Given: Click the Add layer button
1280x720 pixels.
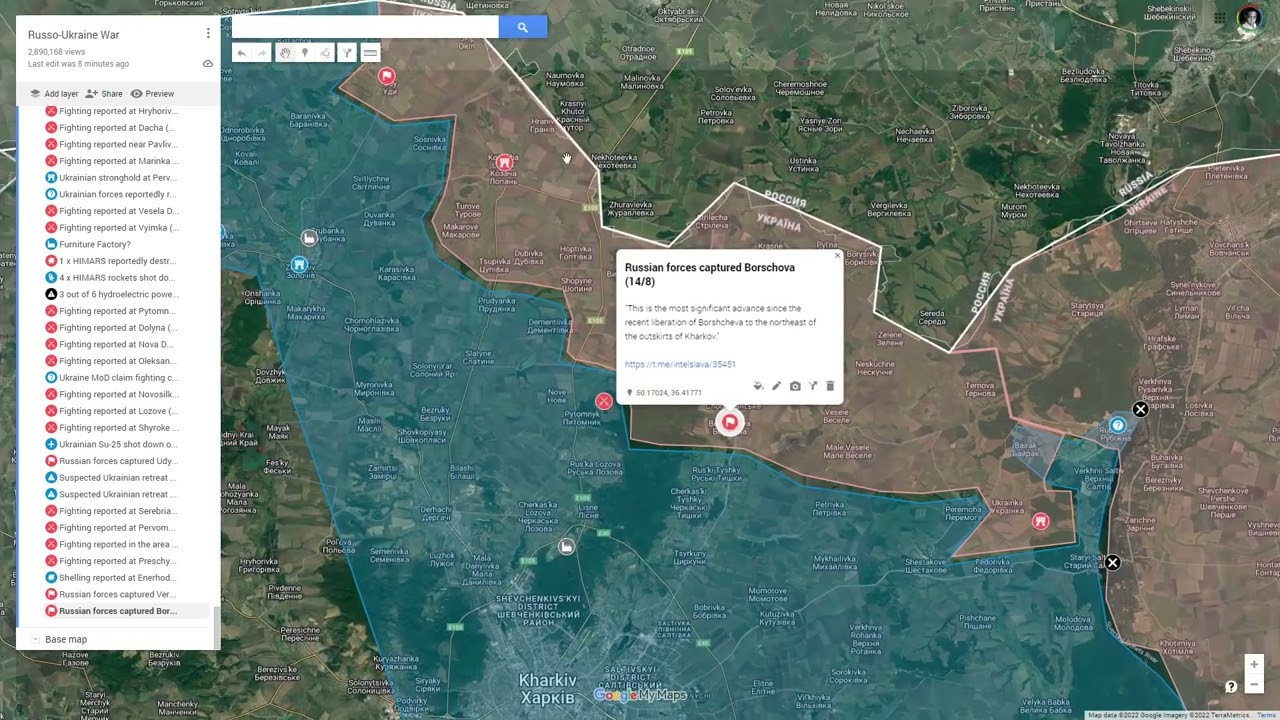Looking at the screenshot, I should coord(54,94).
